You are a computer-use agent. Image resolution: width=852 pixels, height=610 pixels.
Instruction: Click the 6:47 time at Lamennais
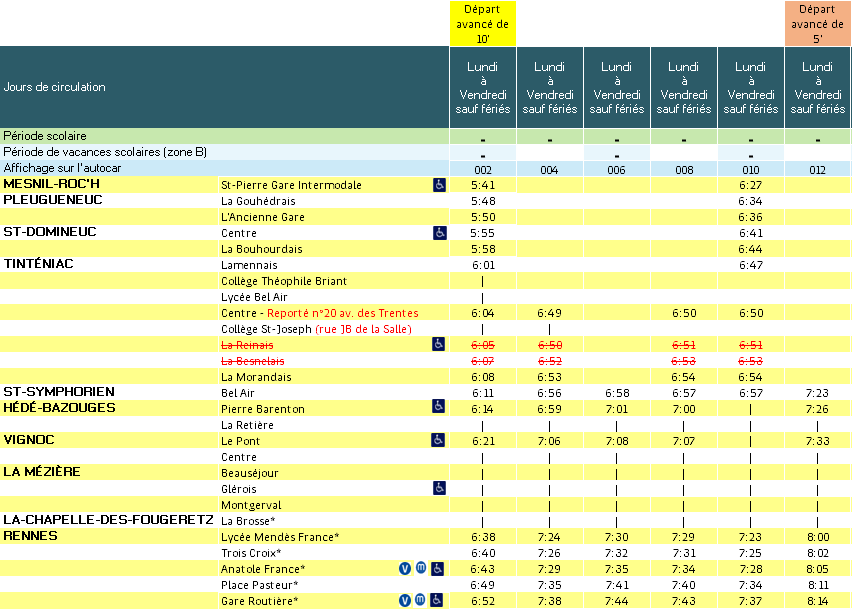(x=750, y=265)
